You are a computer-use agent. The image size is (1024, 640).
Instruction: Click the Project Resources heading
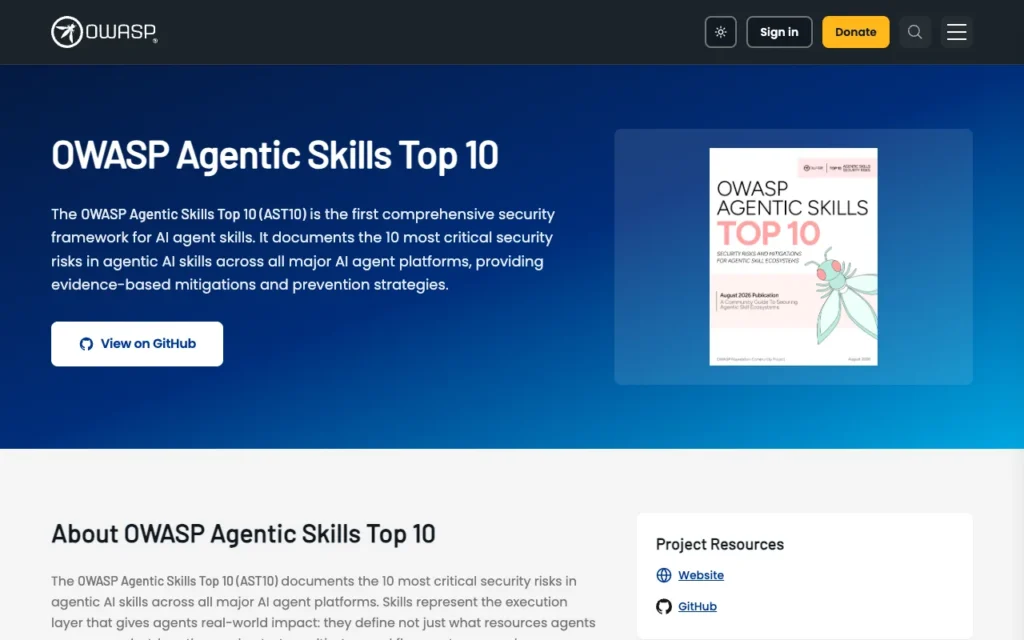(720, 545)
